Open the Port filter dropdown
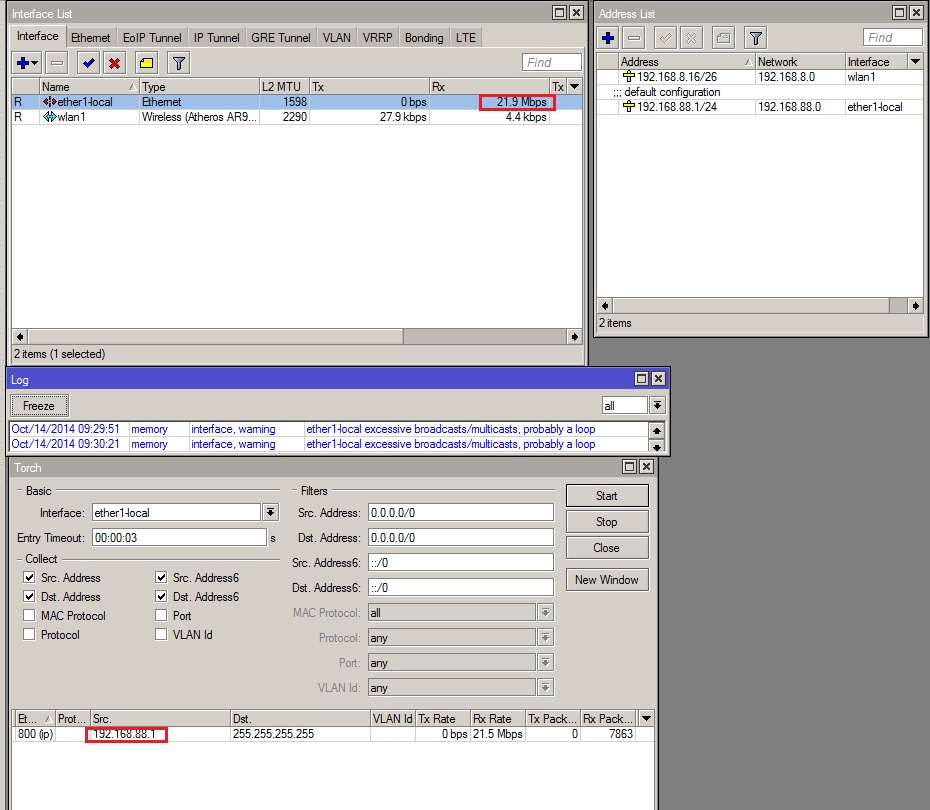This screenshot has height=810, width=930. pyautogui.click(x=546, y=662)
